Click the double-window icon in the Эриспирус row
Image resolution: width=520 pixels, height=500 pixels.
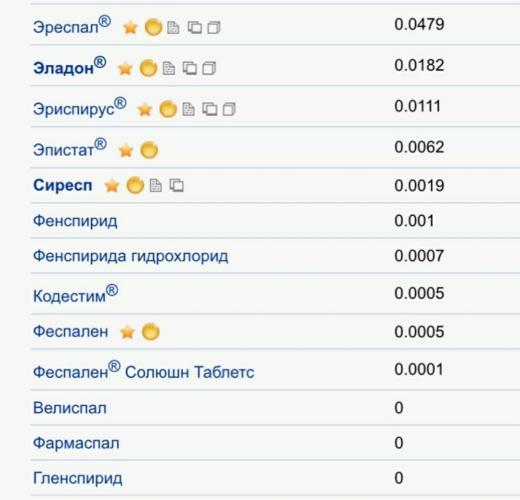coord(210,109)
